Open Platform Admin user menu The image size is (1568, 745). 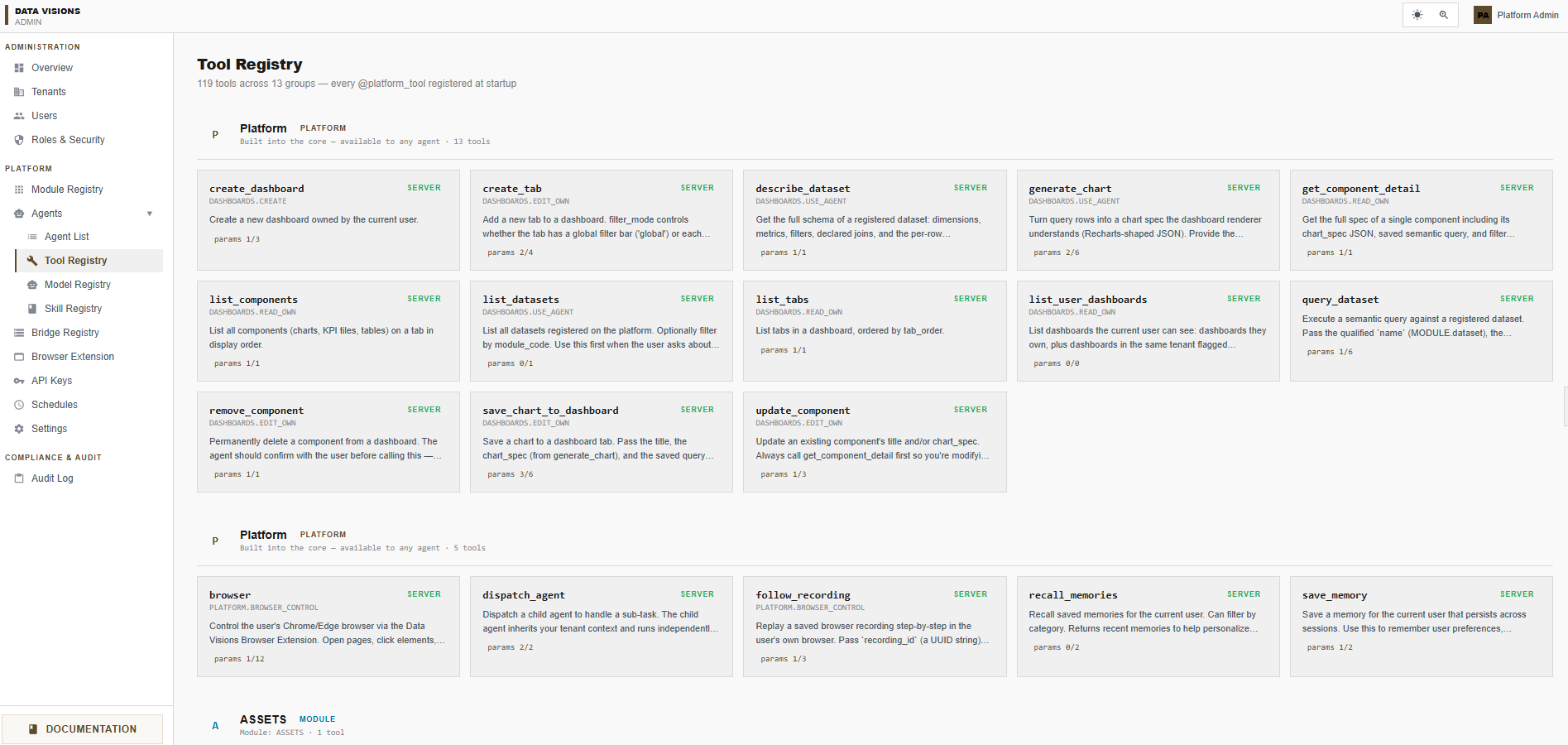[1516, 15]
